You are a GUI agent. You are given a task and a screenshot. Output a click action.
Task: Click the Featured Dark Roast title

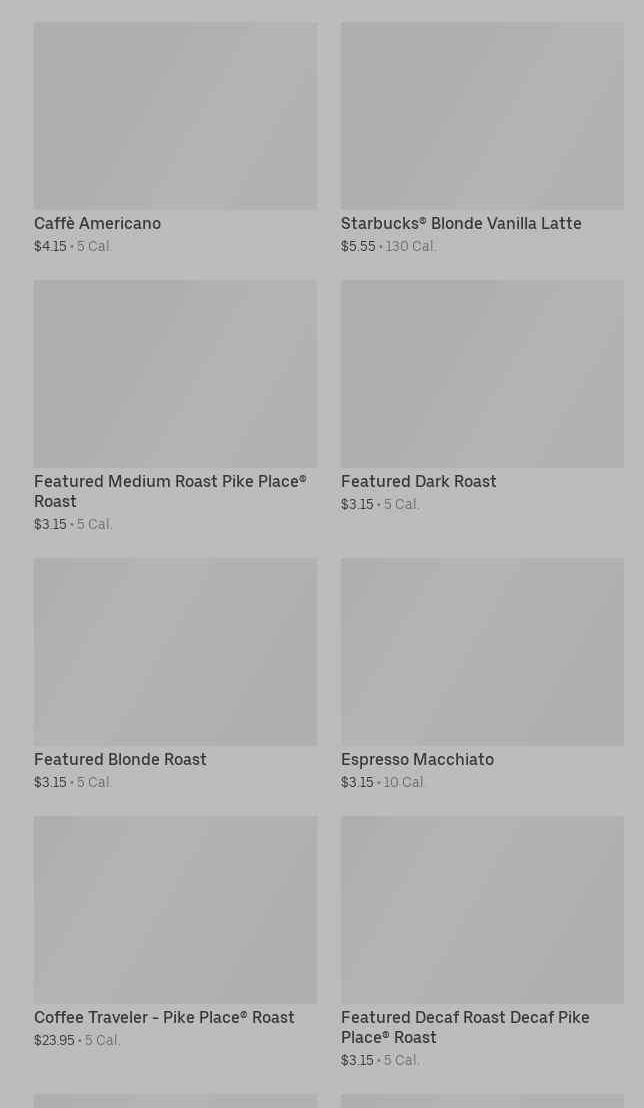[418, 482]
